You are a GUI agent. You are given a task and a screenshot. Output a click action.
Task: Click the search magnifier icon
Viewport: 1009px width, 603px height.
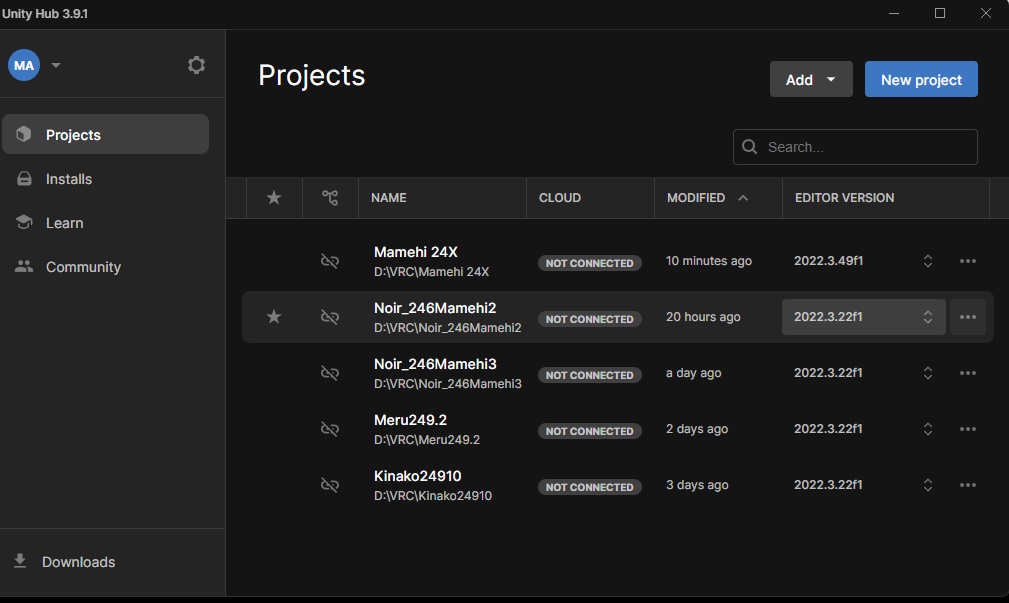pos(749,147)
